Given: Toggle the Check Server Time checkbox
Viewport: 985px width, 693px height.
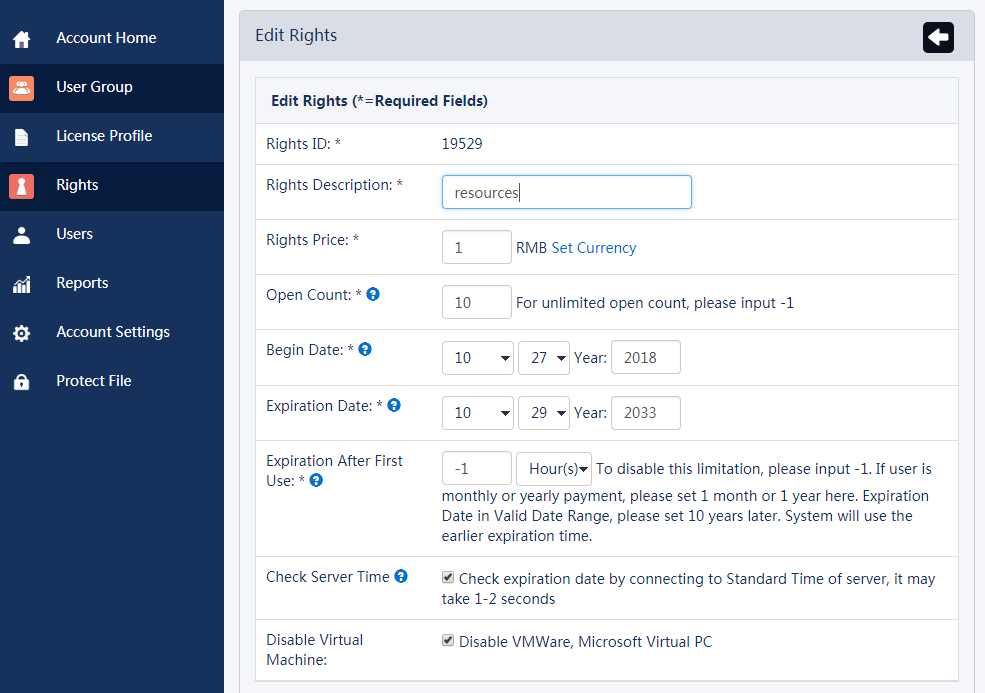Looking at the screenshot, I should (449, 577).
